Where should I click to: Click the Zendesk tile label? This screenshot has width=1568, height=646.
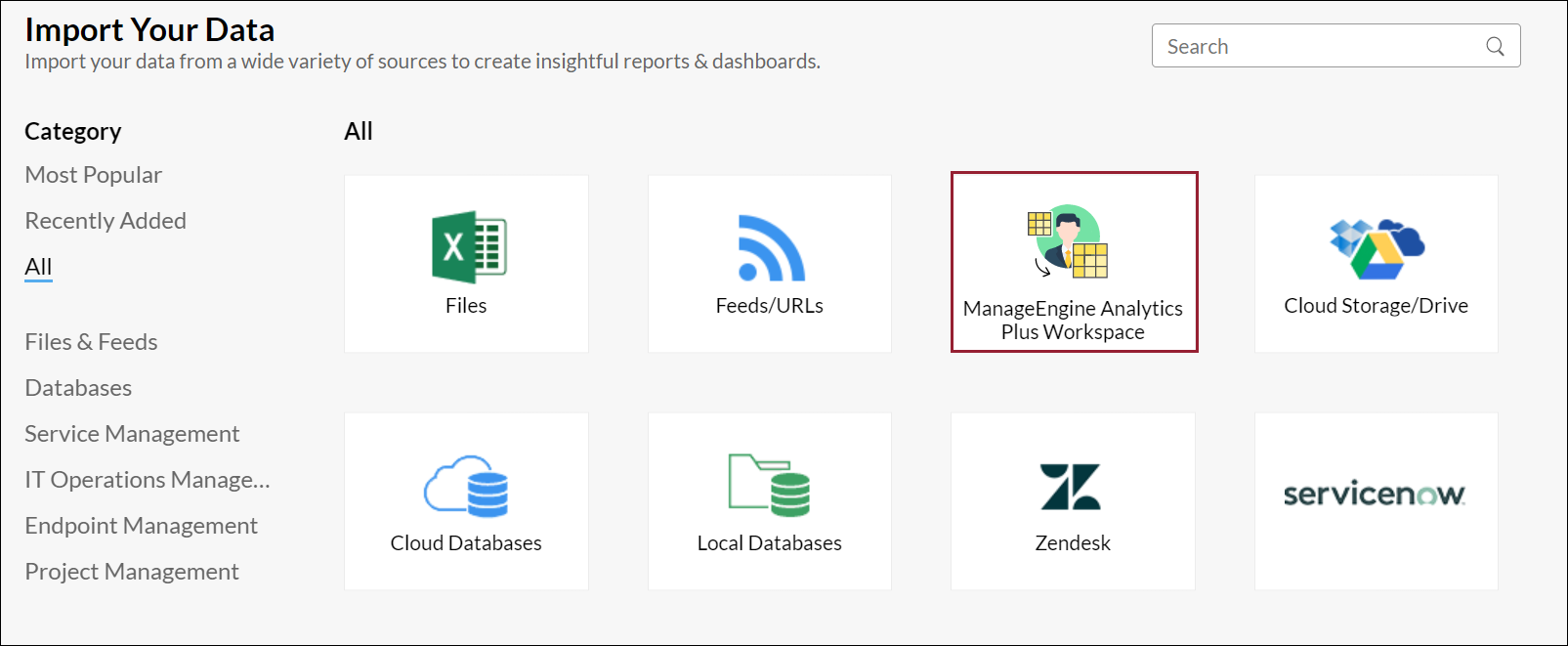(x=1073, y=543)
